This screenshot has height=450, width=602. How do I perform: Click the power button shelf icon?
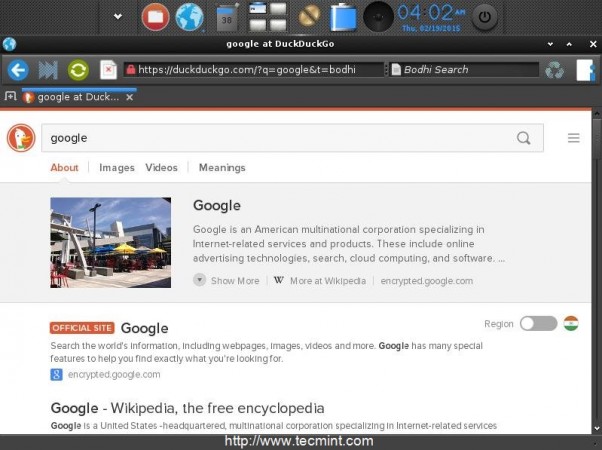[x=485, y=17]
